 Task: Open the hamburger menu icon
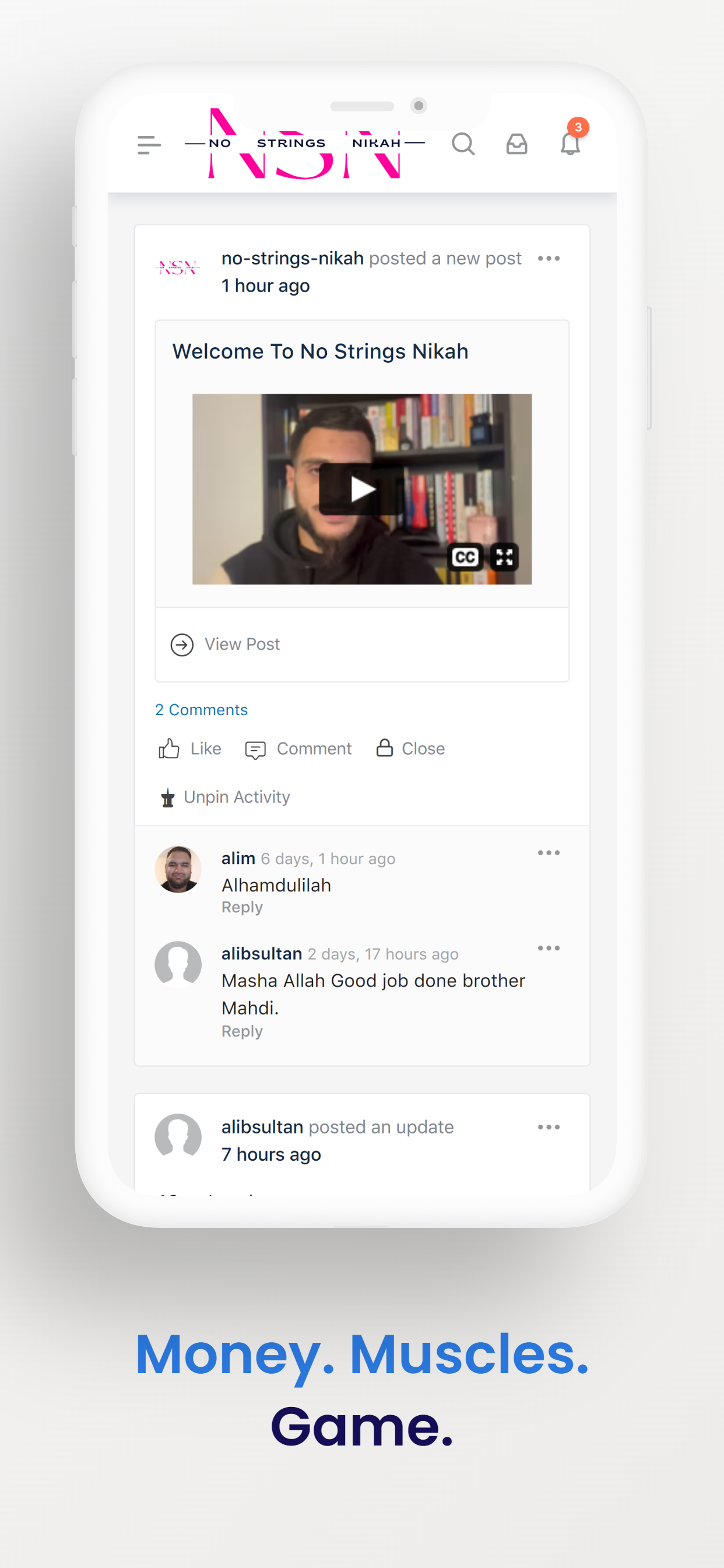click(149, 145)
